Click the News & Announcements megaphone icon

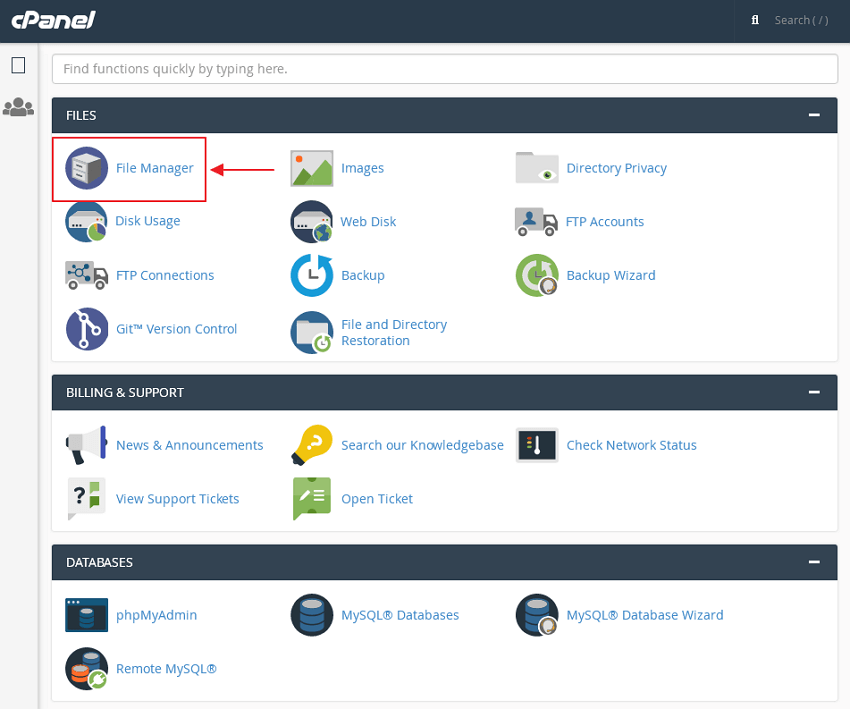tap(86, 445)
